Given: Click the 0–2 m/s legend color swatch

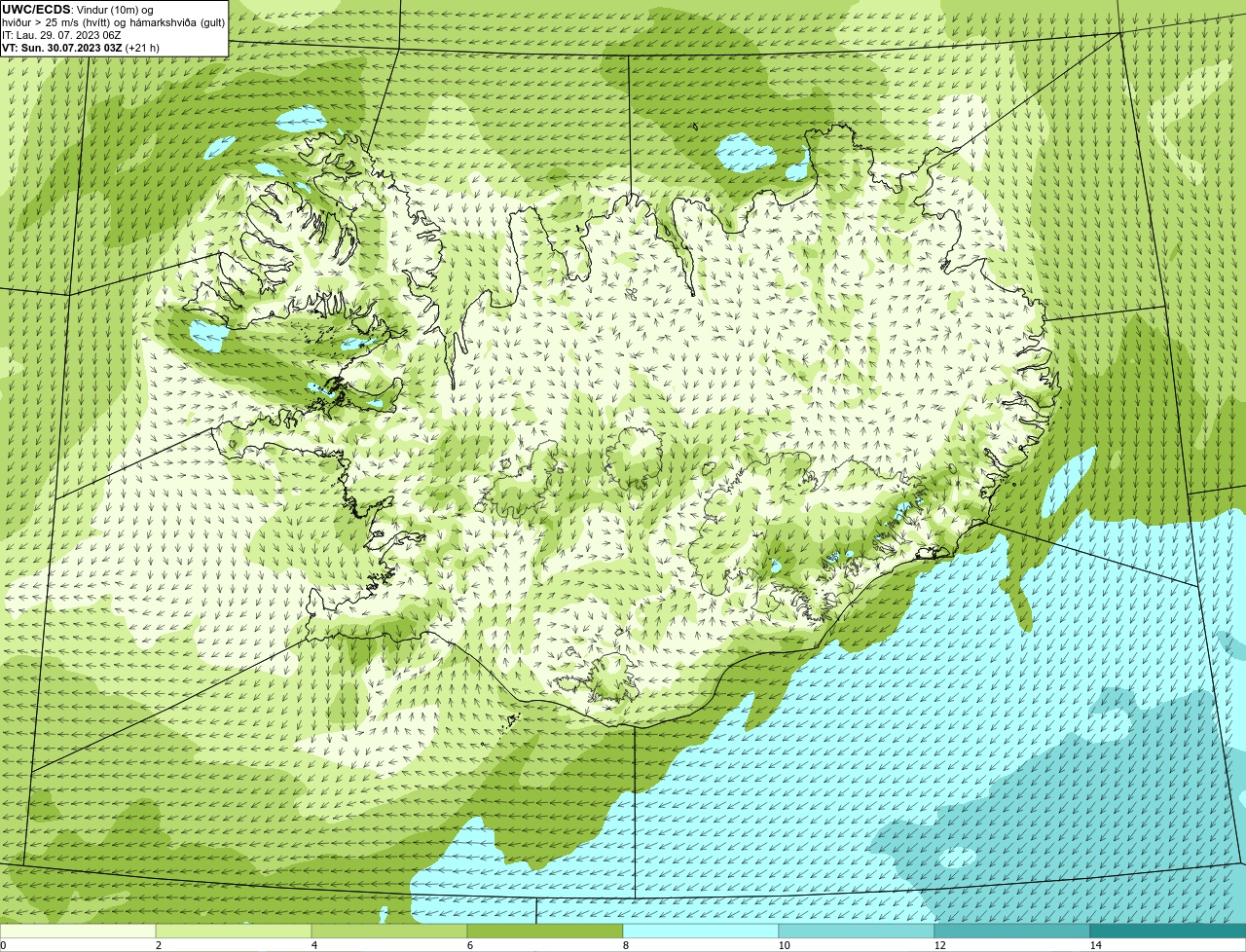Looking at the screenshot, I should click(x=78, y=931).
